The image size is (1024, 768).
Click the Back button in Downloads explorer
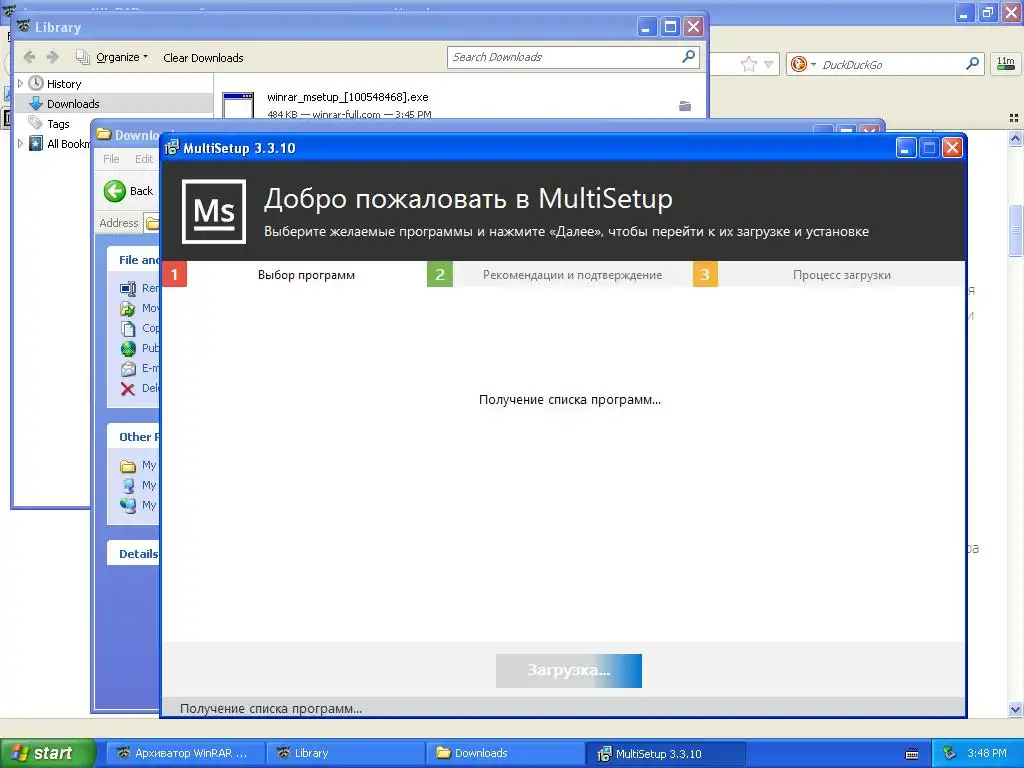pos(128,191)
